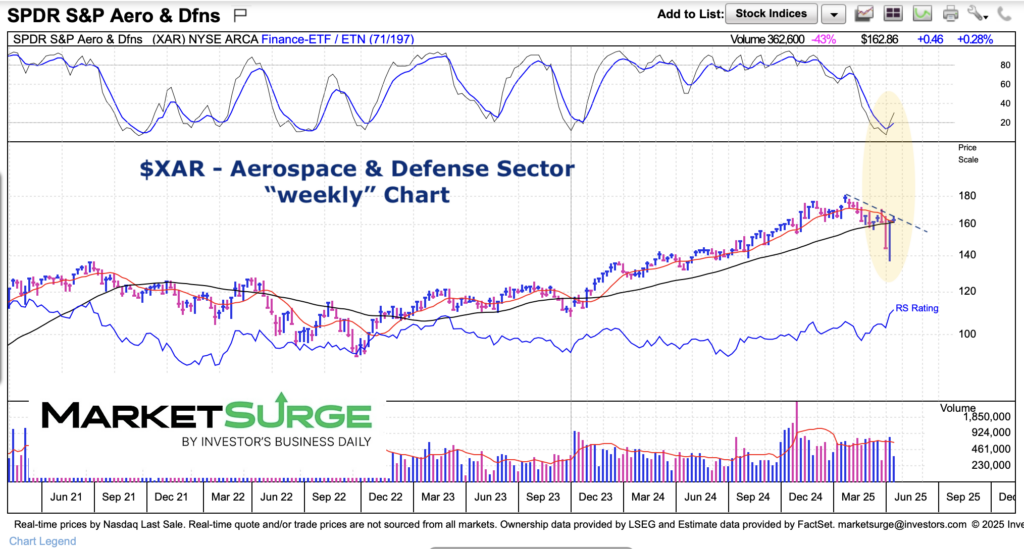
Task: Click the 230,000 volume scale label
Action: [x=989, y=465]
